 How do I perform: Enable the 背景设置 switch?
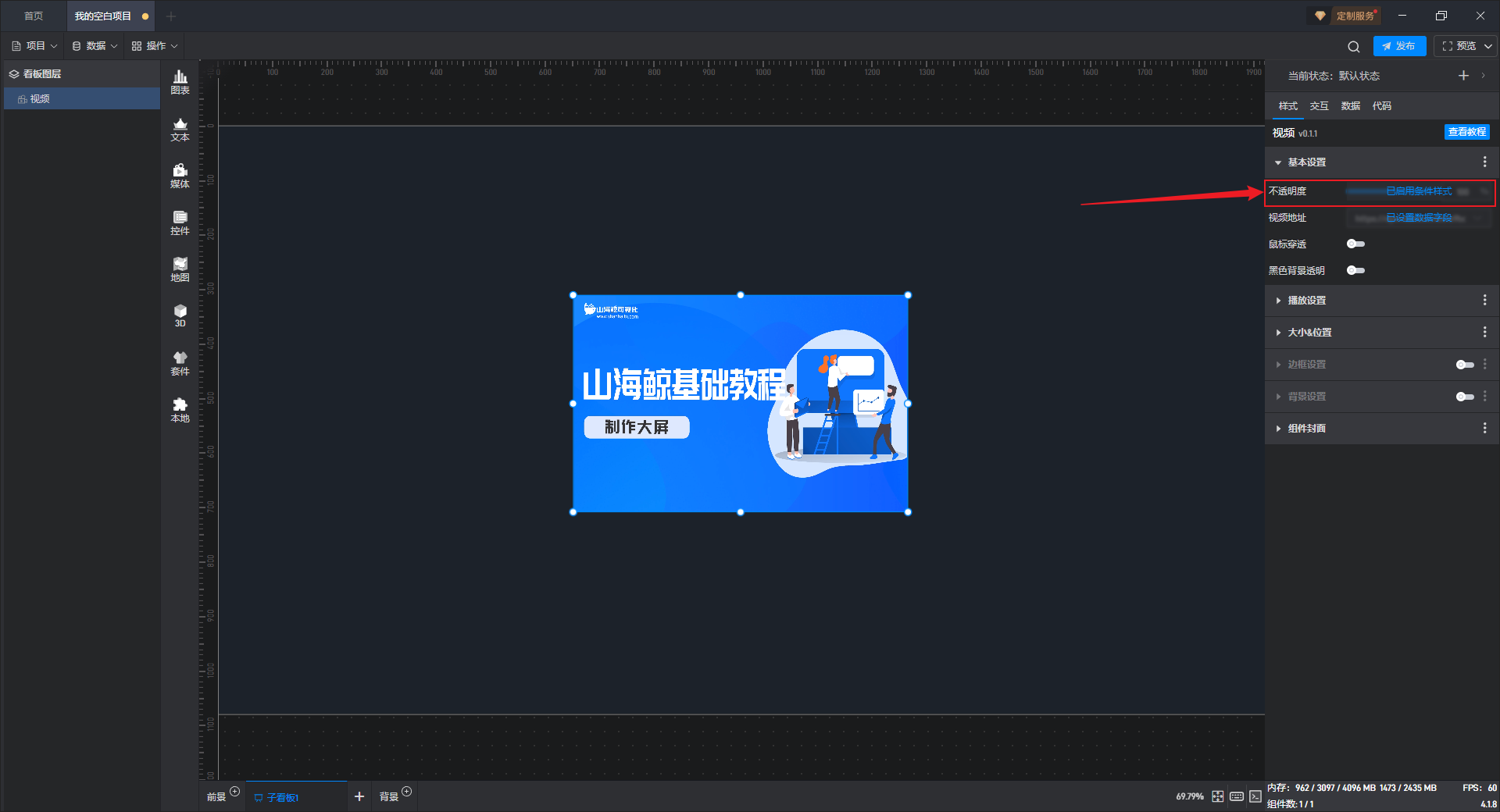pyautogui.click(x=1465, y=397)
